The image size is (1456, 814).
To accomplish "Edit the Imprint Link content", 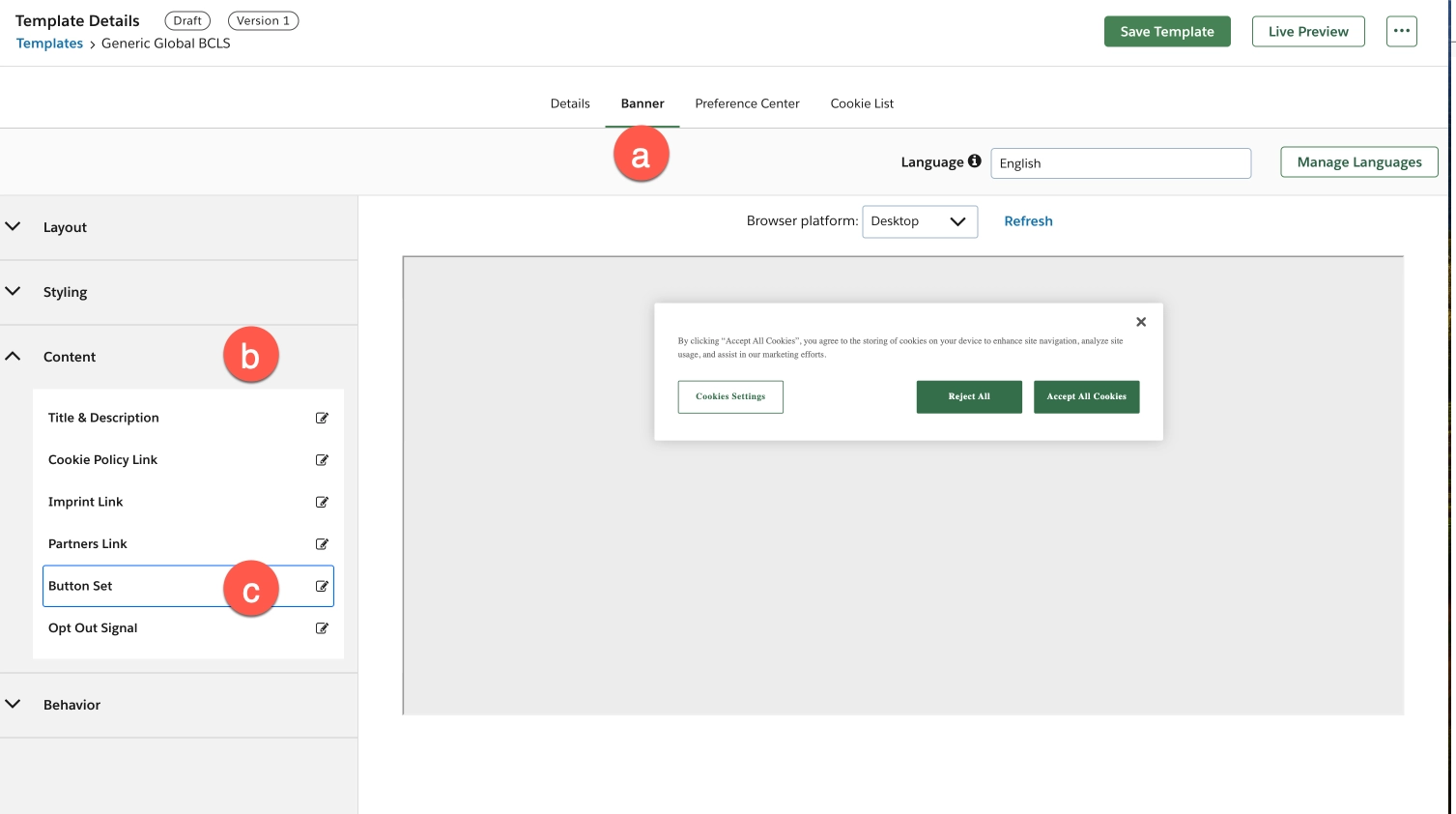I will pyautogui.click(x=323, y=502).
